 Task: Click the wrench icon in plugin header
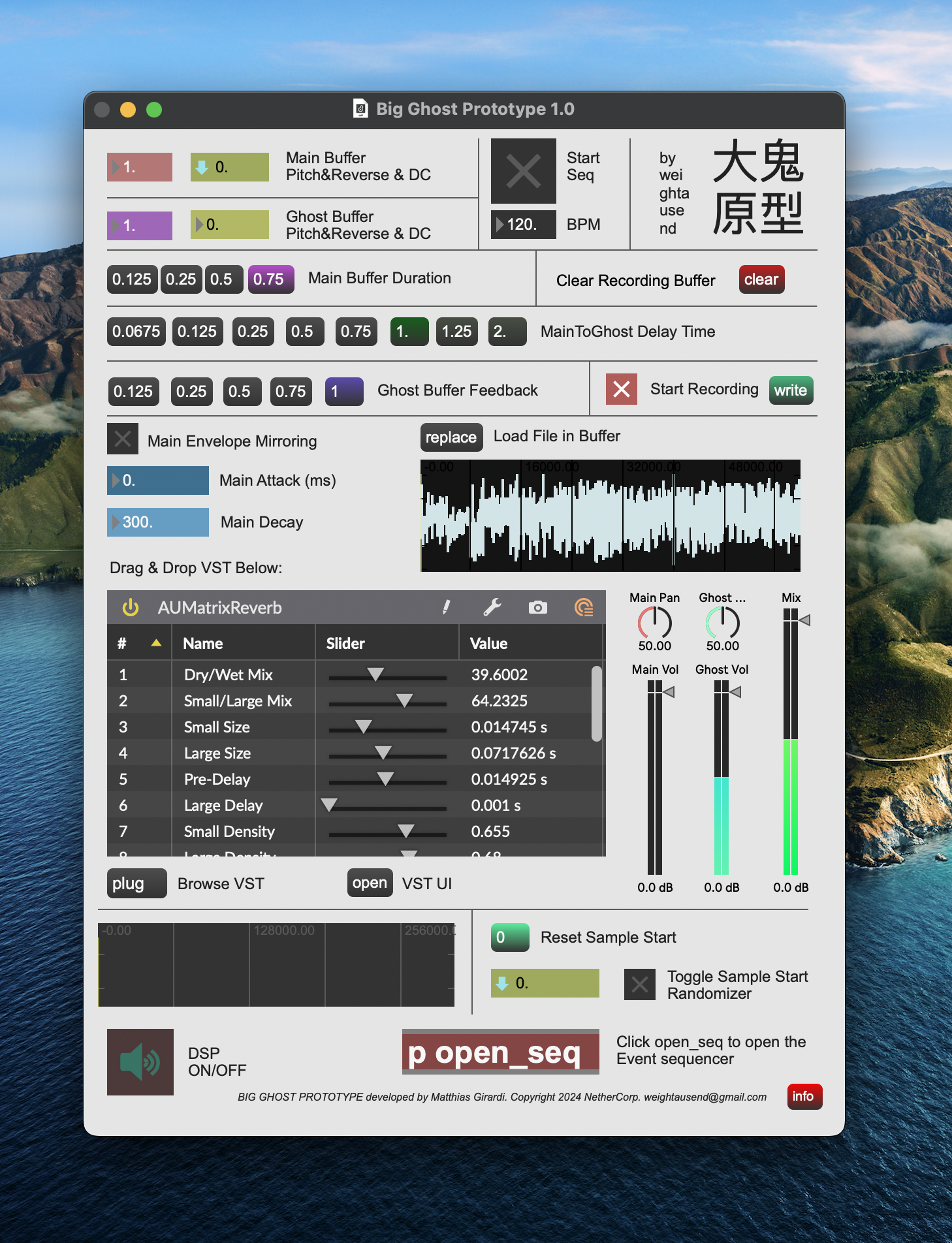click(x=492, y=608)
